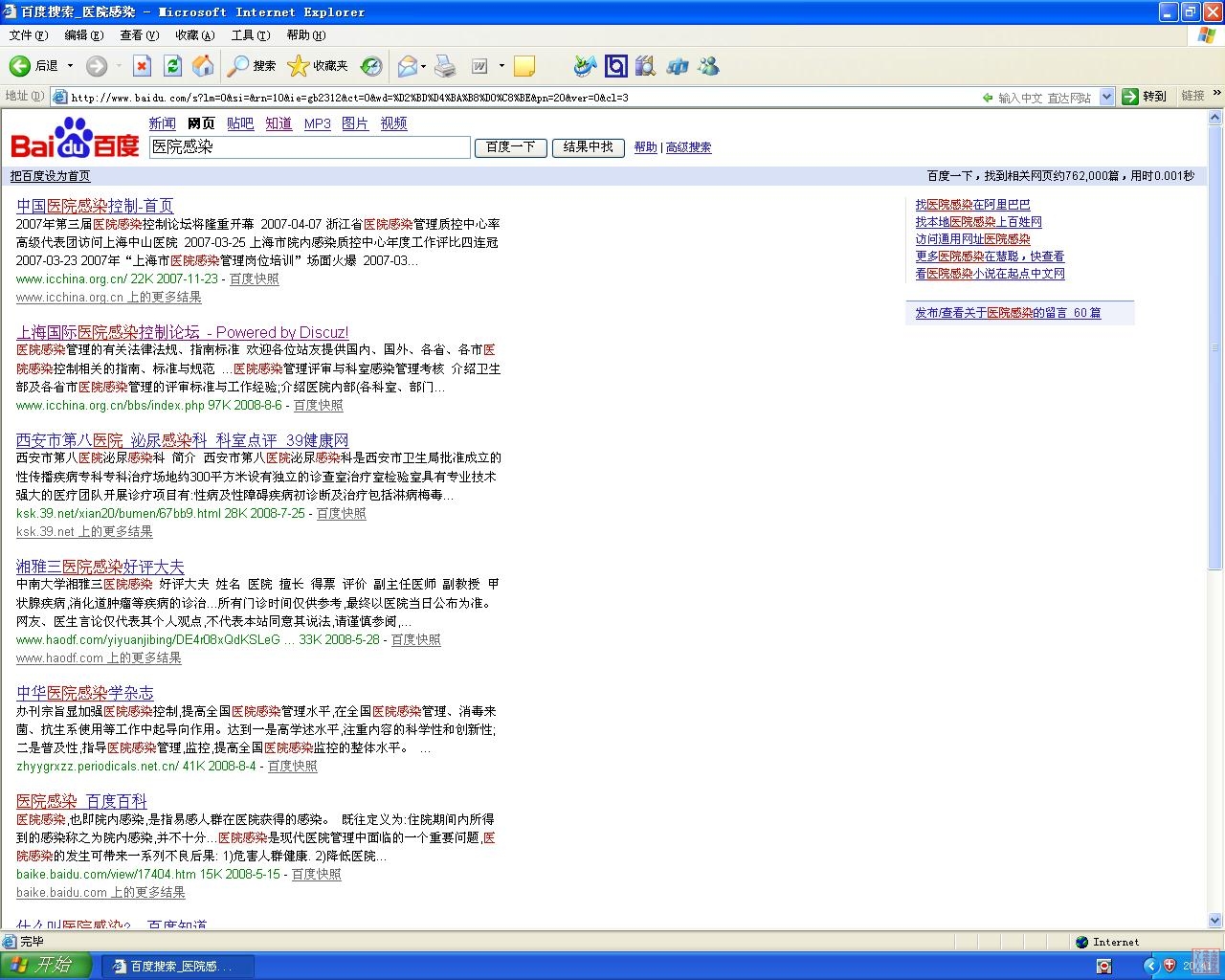Click the Edit with Word icon

pyautogui.click(x=480, y=66)
